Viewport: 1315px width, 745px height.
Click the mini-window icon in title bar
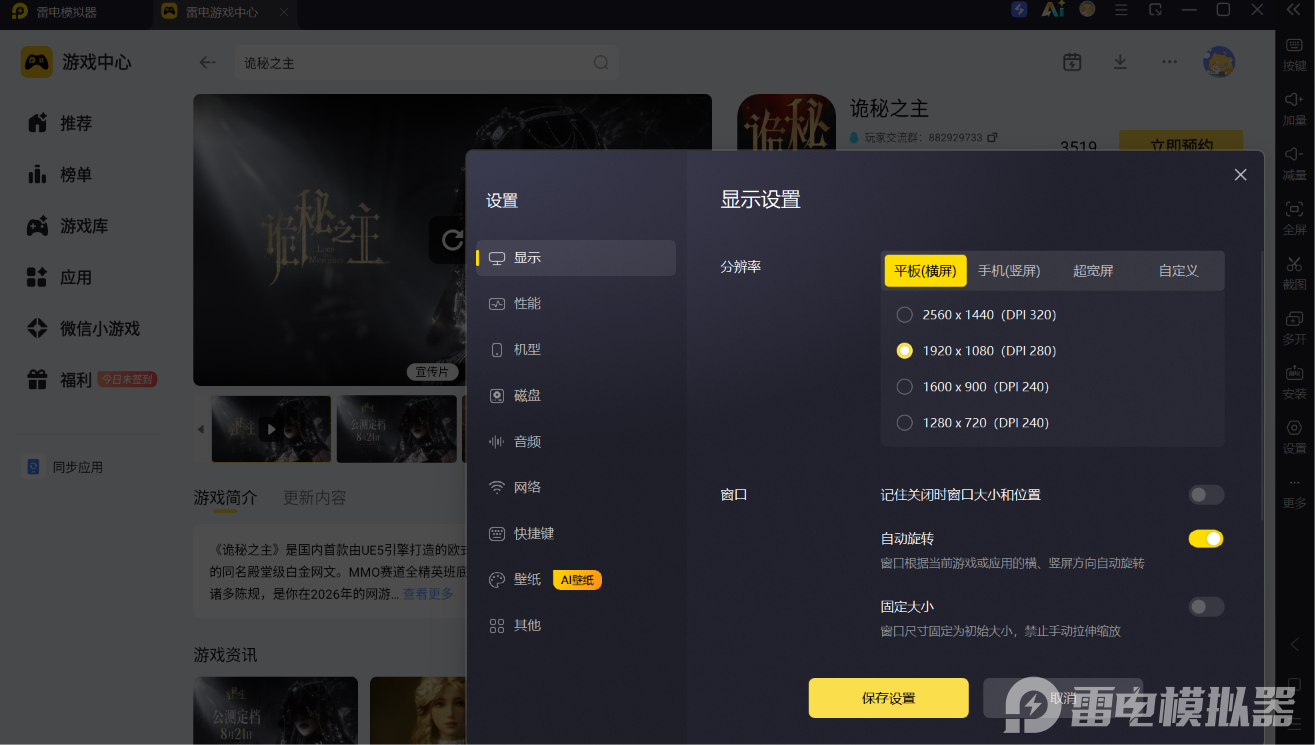click(1155, 10)
